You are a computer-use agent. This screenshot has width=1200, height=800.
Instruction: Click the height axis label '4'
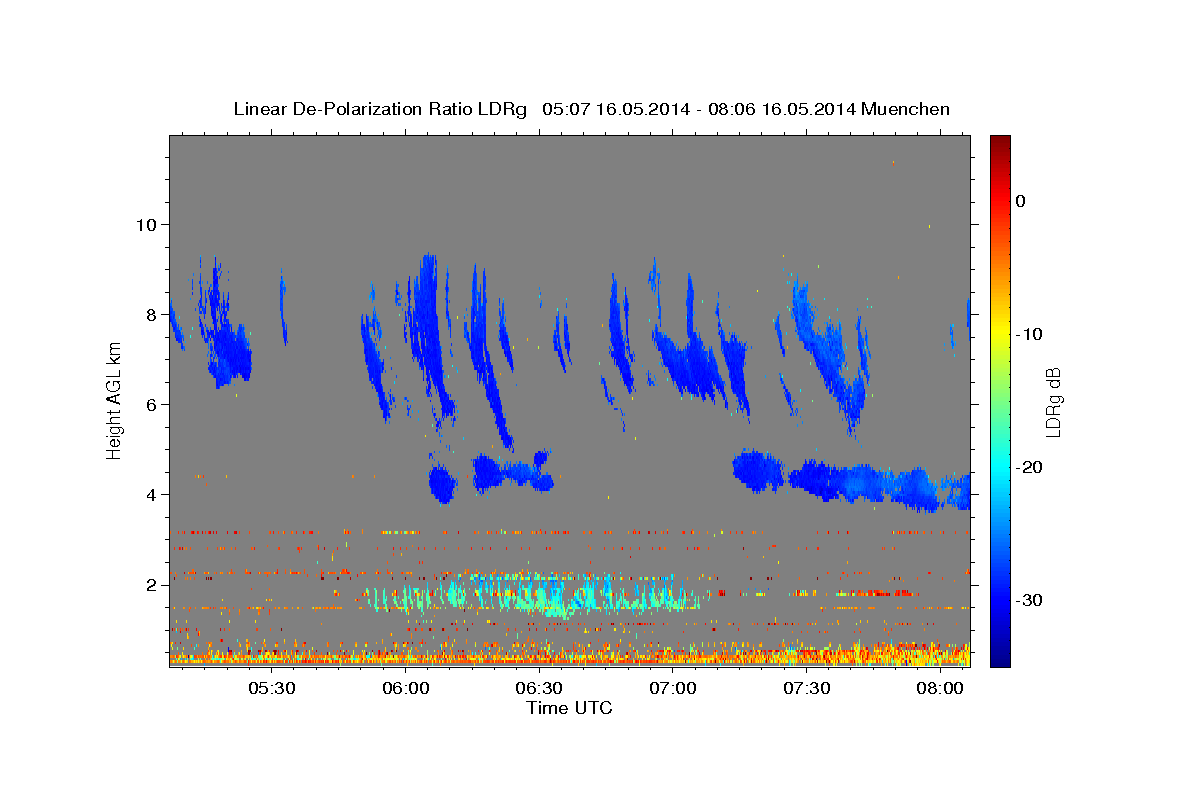[152, 494]
